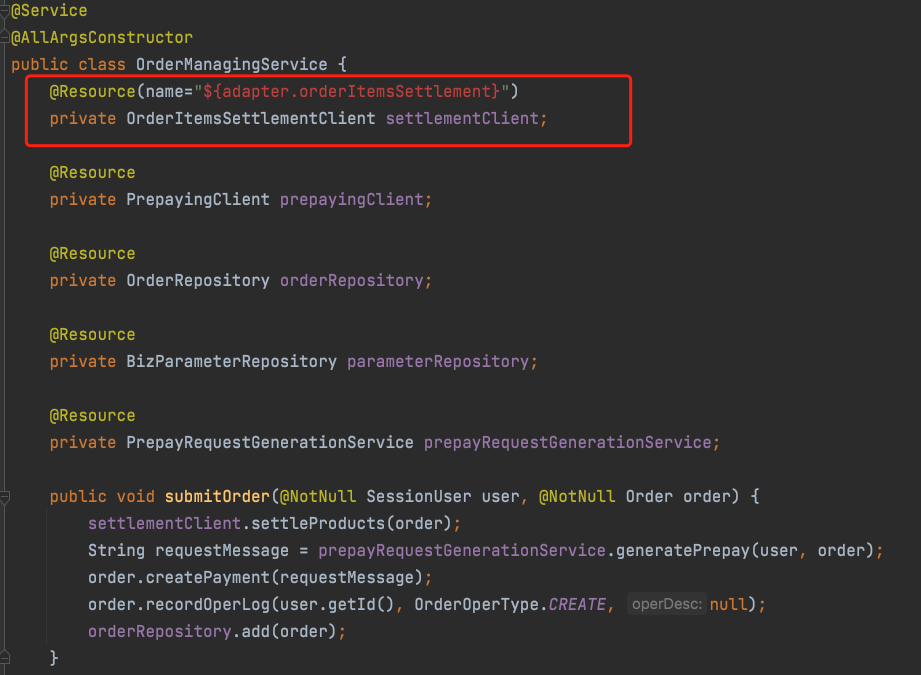921x675 pixels.
Task: Click the parameterRepository field name
Action: (438, 362)
